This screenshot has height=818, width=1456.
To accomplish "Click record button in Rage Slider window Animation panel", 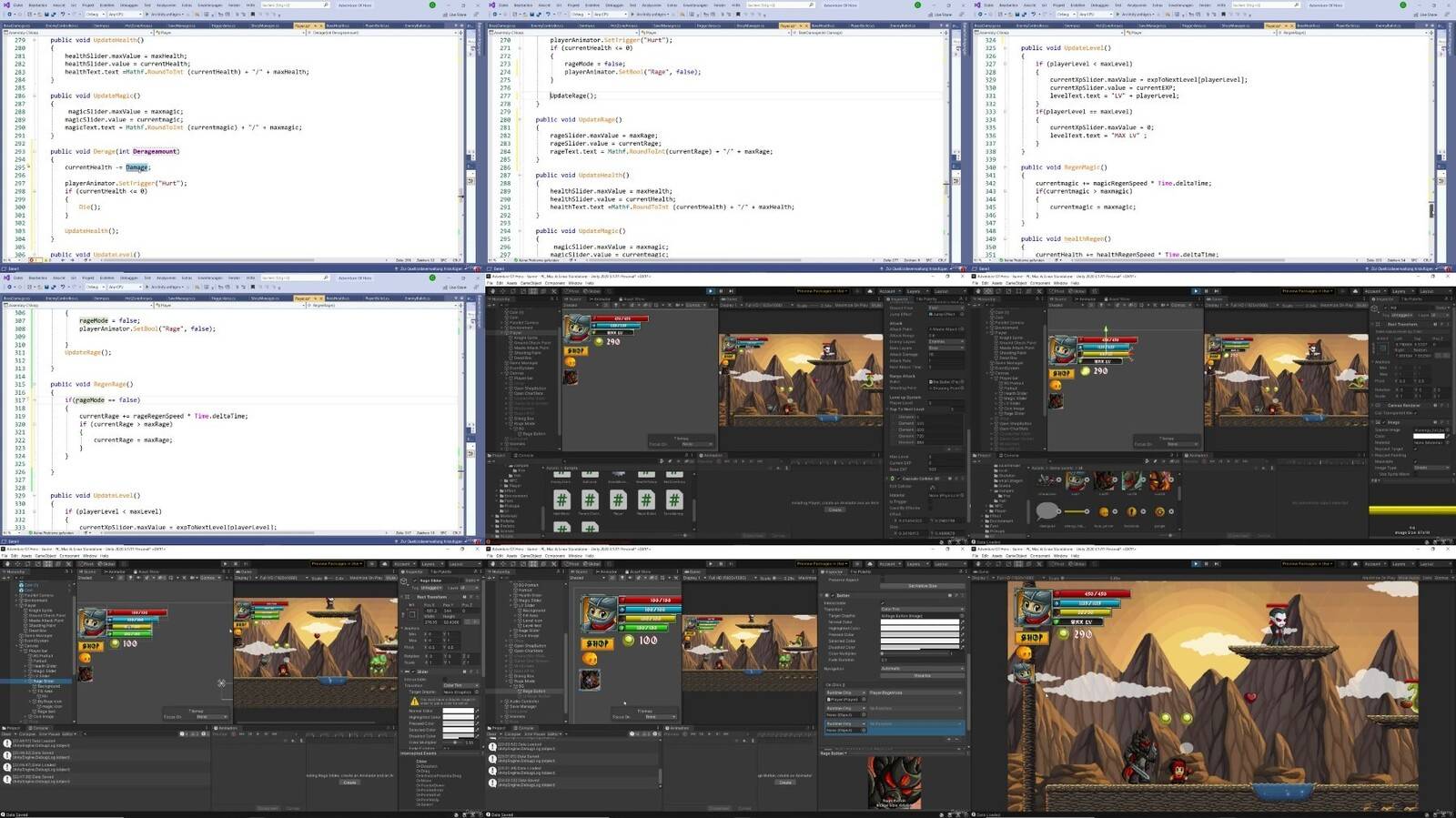I will (234, 734).
